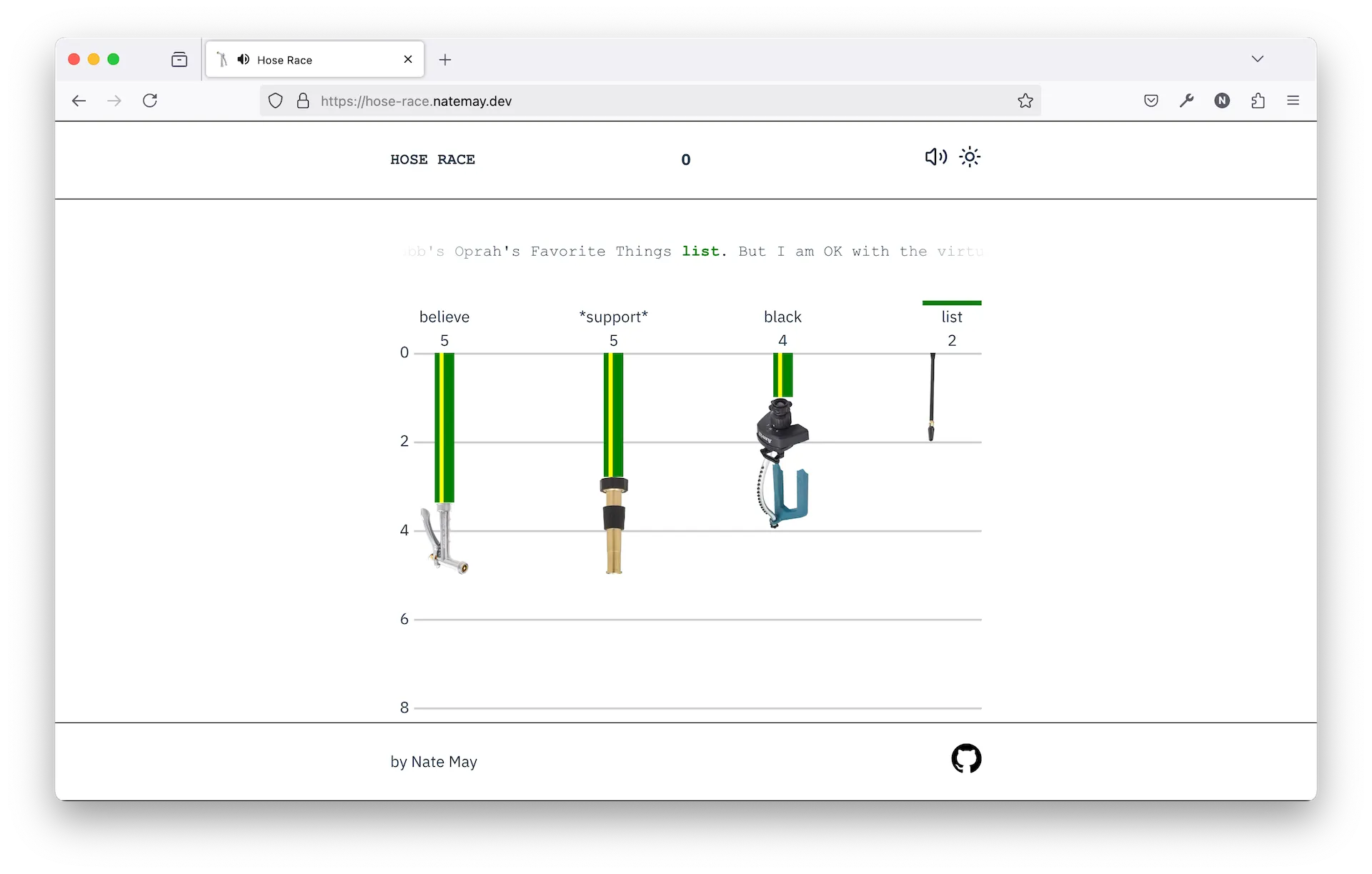Focus the hose-race.natemay.dev address bar
1372x874 pixels.
tap(643, 101)
